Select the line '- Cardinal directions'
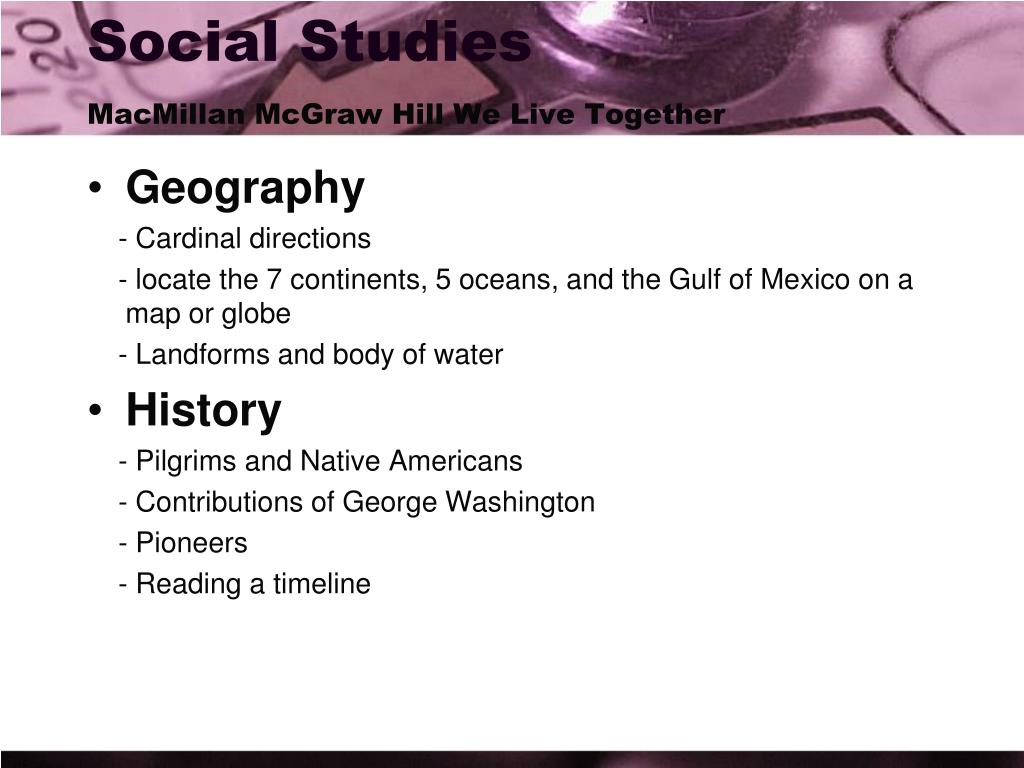The image size is (1024, 768). [245, 238]
